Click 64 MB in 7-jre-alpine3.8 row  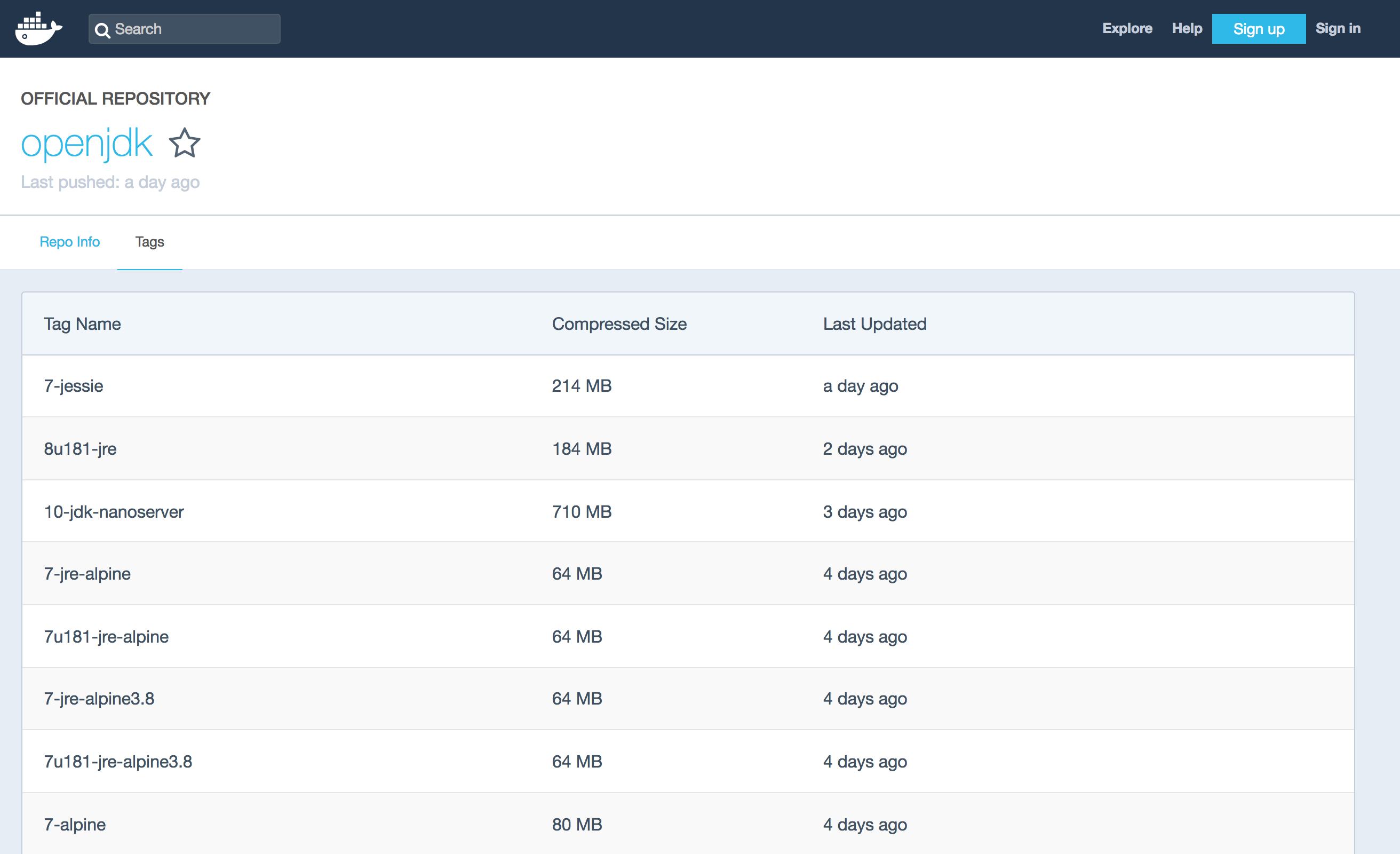tap(577, 699)
